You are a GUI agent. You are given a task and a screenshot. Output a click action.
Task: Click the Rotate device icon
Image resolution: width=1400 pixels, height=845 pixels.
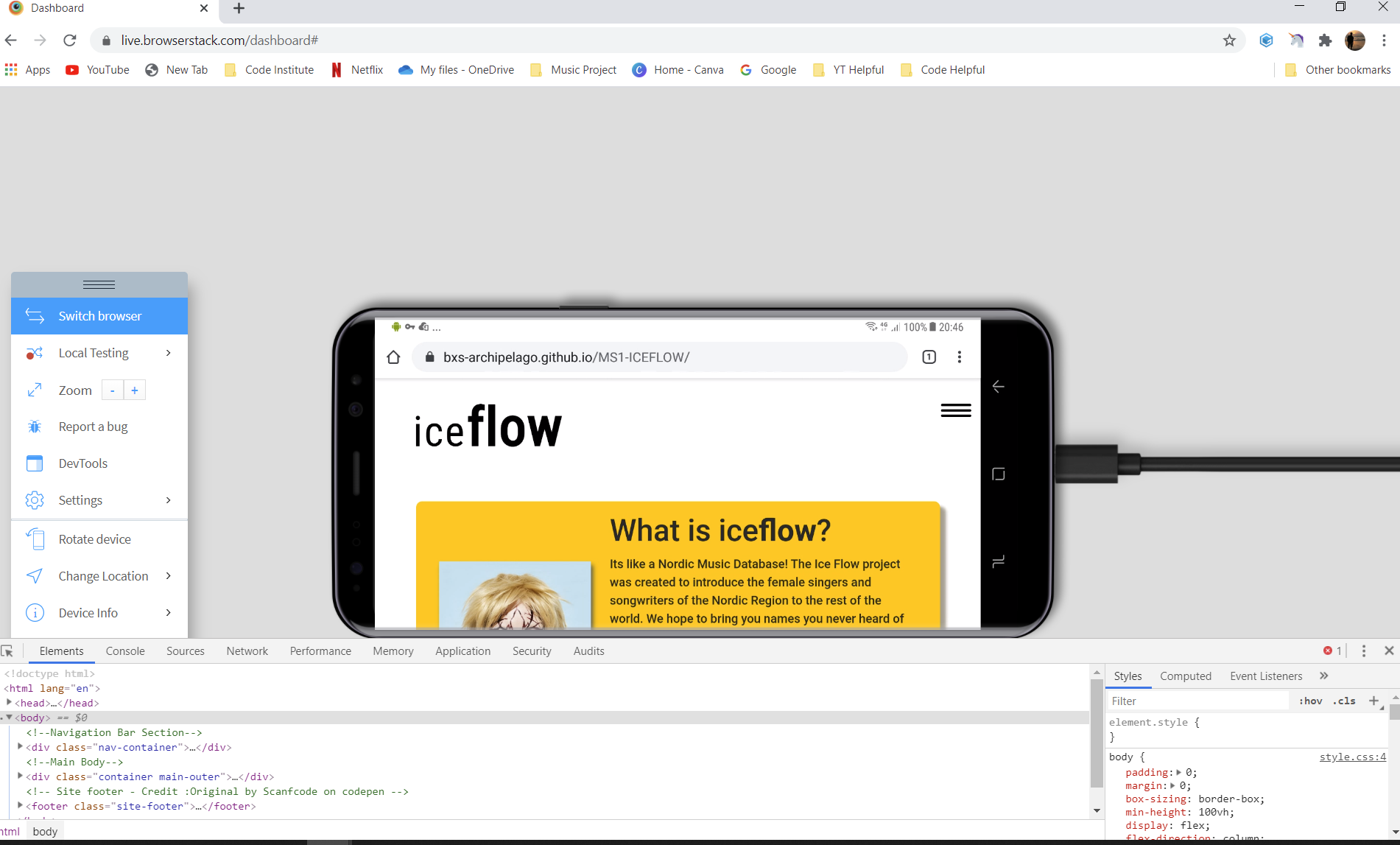(x=35, y=539)
